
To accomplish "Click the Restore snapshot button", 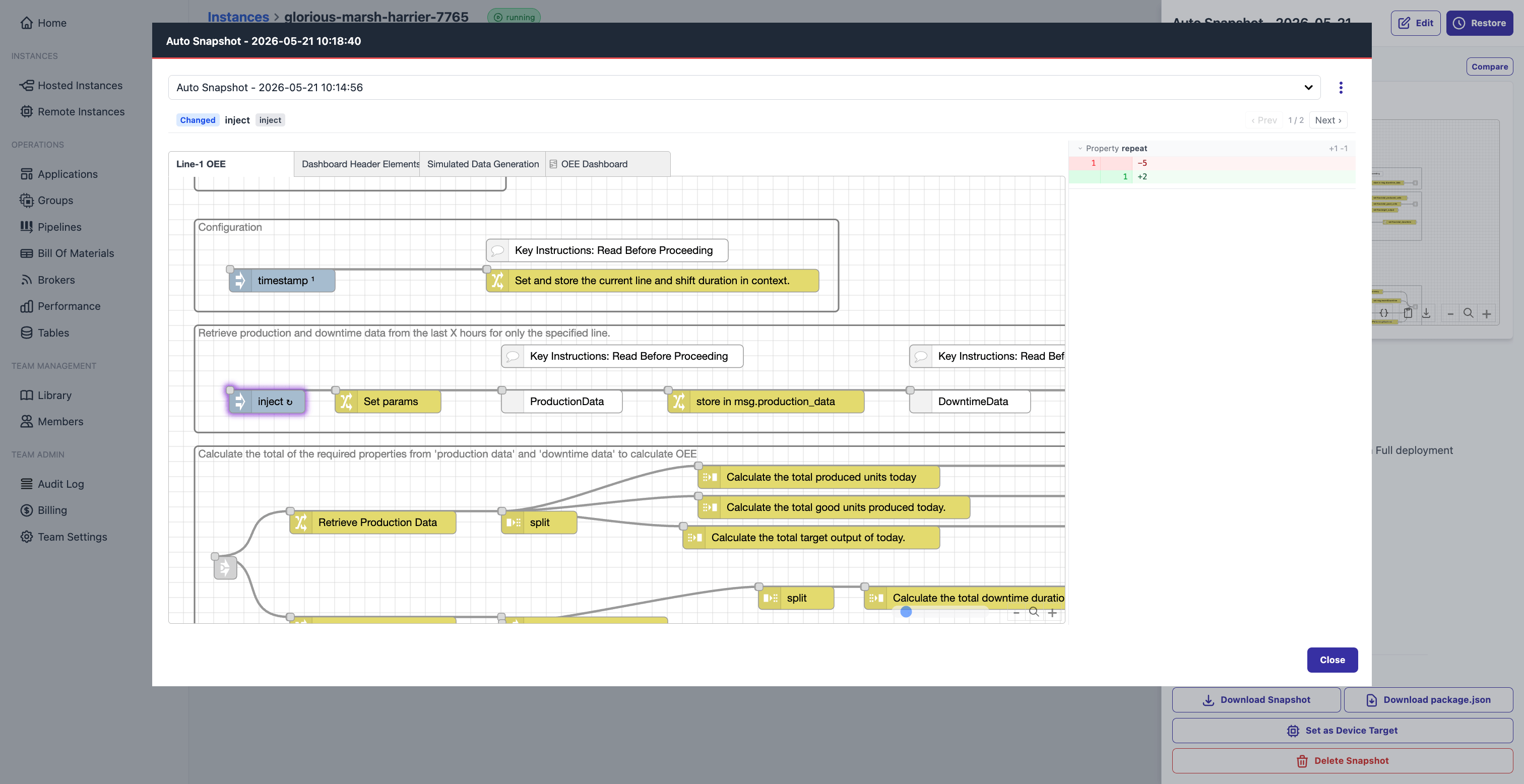I will point(1479,23).
